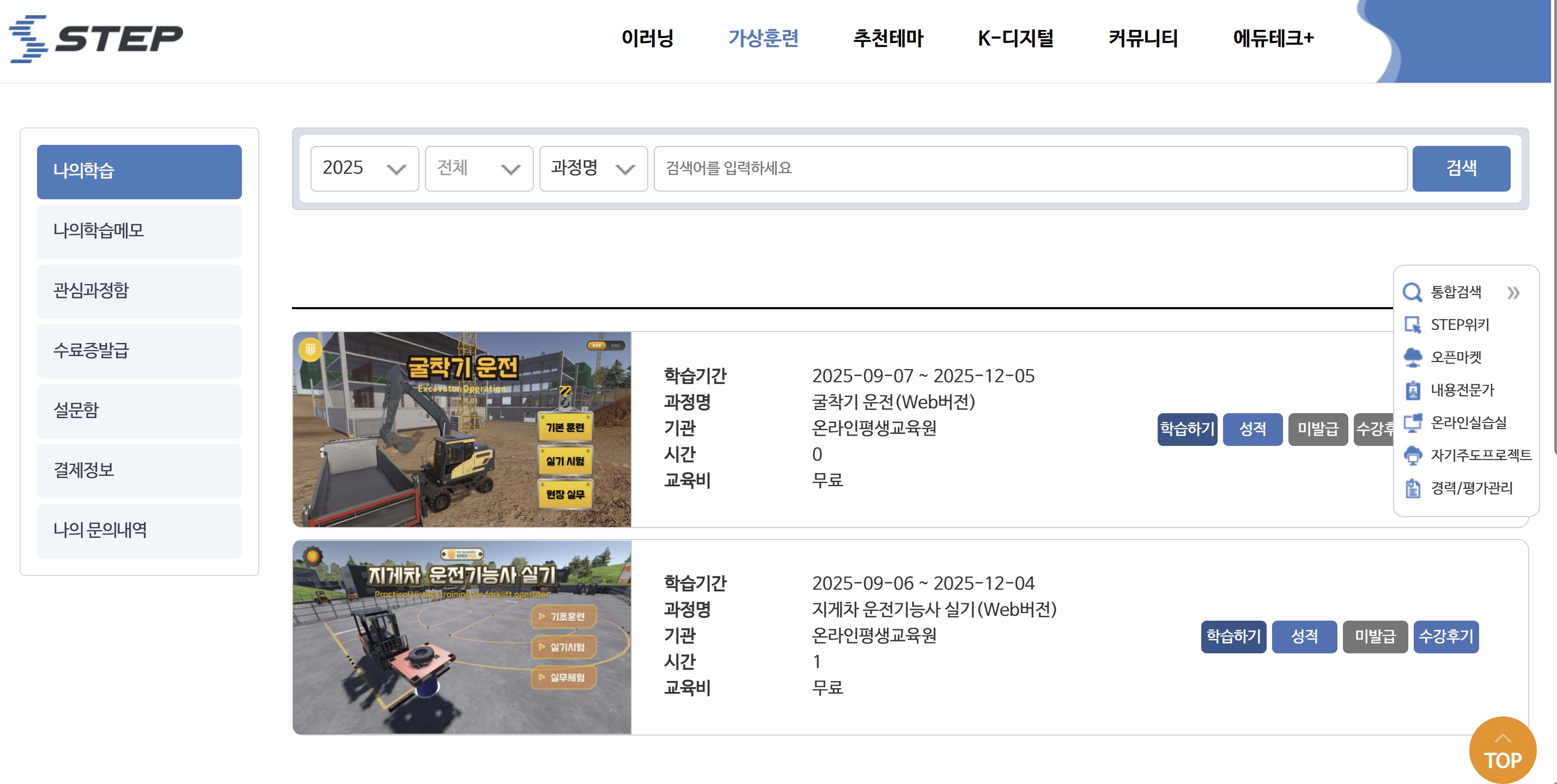This screenshot has width=1557, height=784.
Task: Go to K-디지털 menu
Action: click(1015, 38)
